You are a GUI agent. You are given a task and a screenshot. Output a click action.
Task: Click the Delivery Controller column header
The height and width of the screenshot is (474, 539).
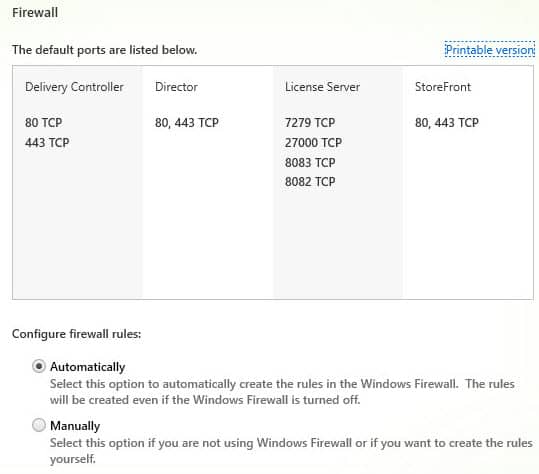click(74, 87)
